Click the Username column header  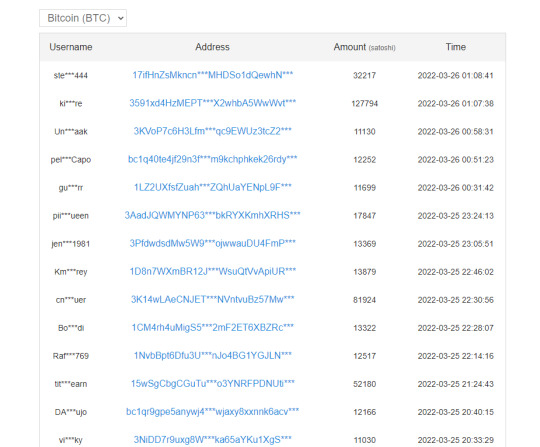(x=71, y=47)
